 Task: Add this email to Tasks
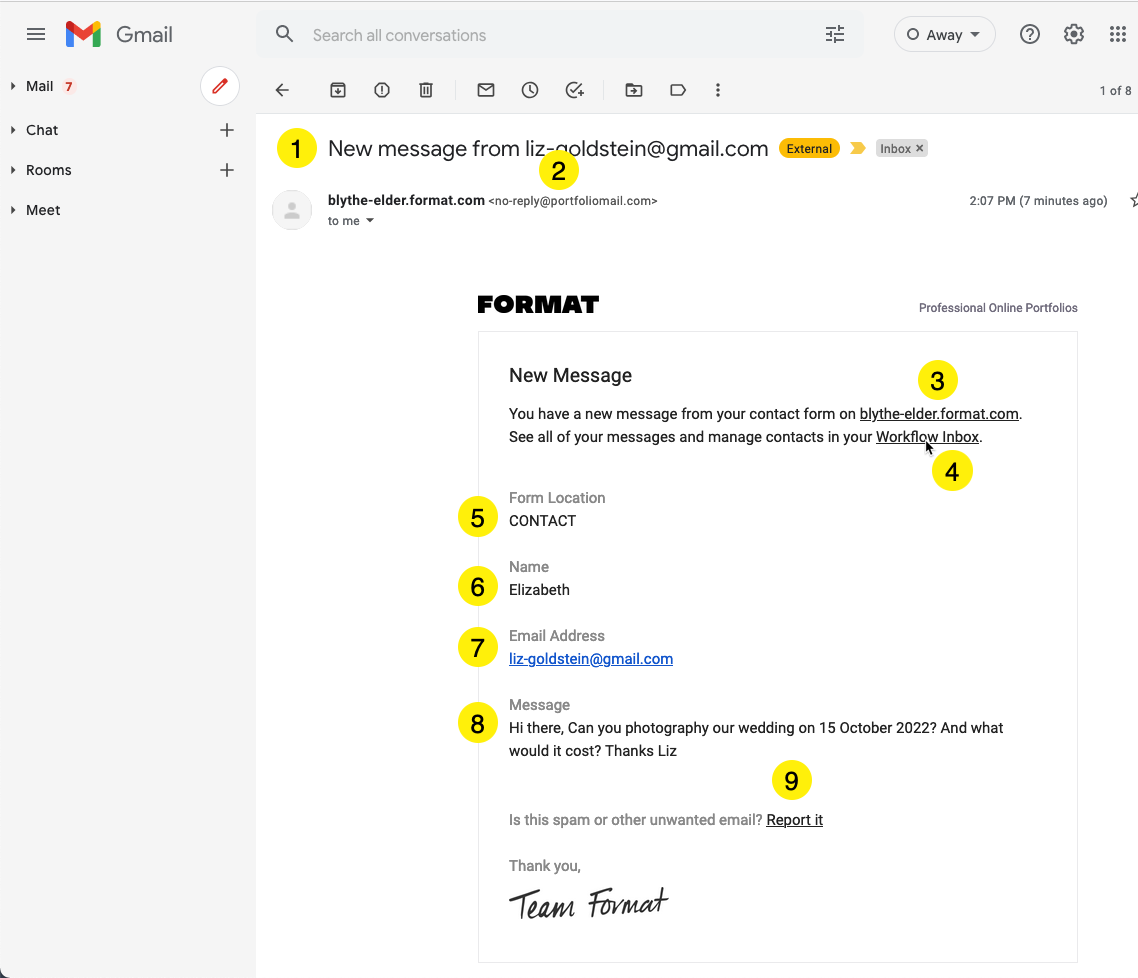(x=574, y=90)
